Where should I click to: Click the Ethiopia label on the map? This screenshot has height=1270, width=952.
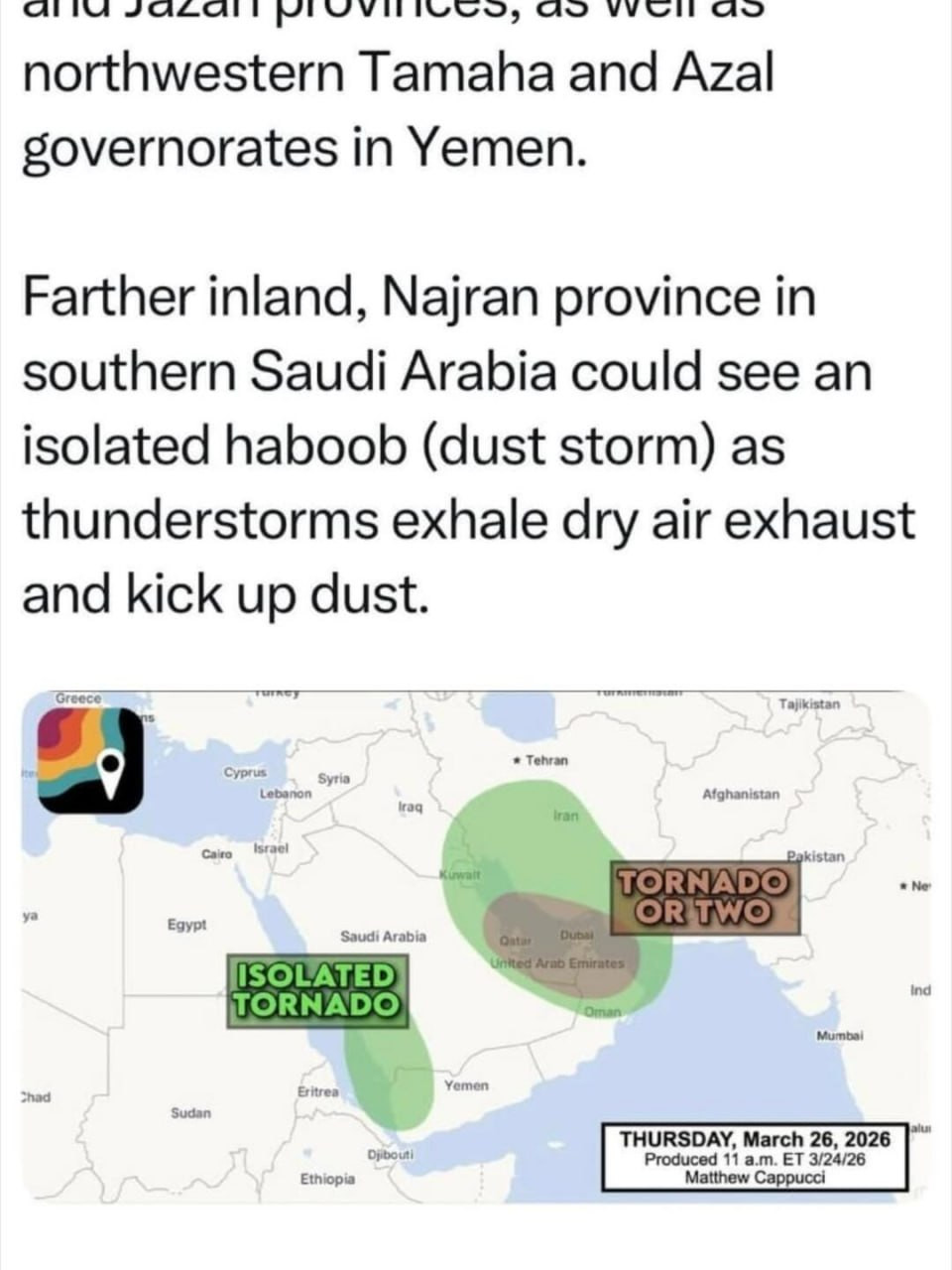[327, 1179]
